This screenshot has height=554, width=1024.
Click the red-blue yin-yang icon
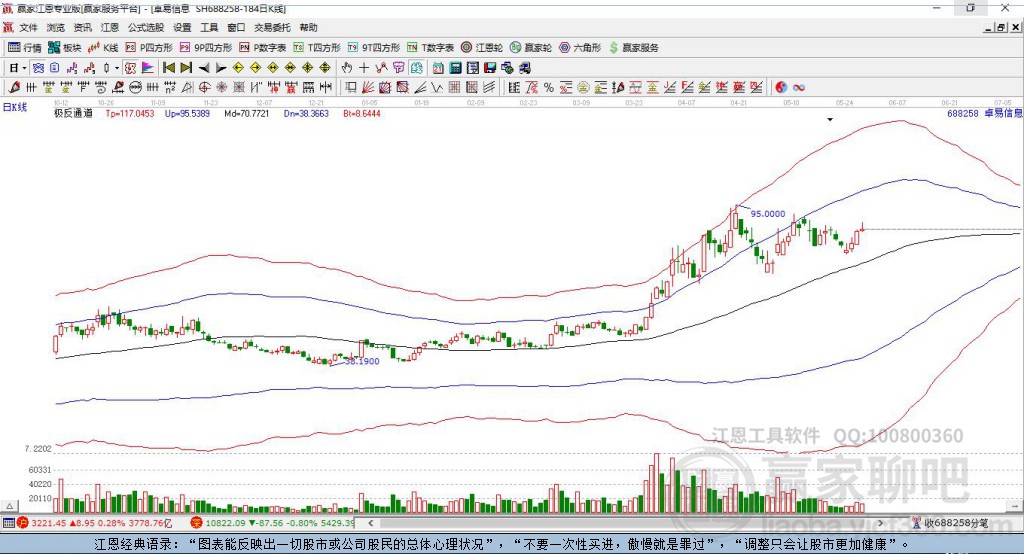pos(781,88)
